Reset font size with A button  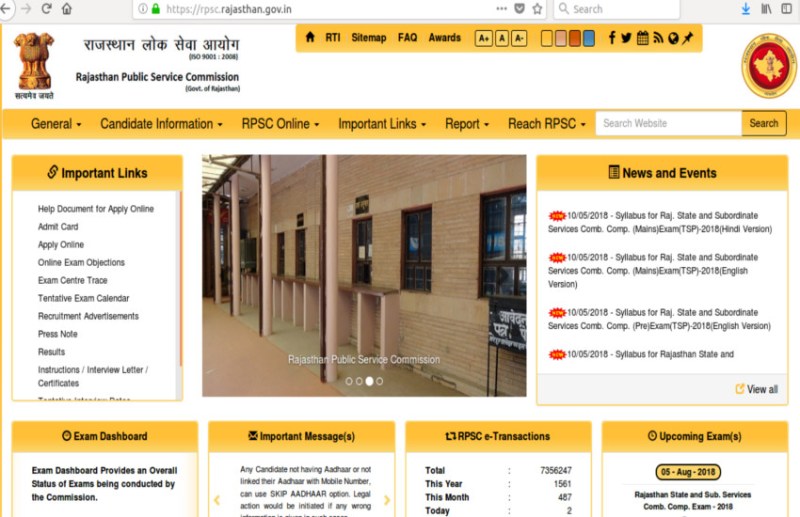click(x=502, y=38)
